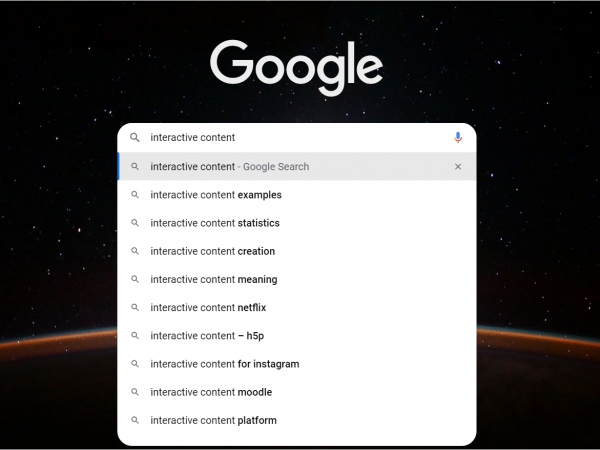This screenshot has width=600, height=450.
Task: Click the search icon beside 'interactive content examples'
Action: 135,195
